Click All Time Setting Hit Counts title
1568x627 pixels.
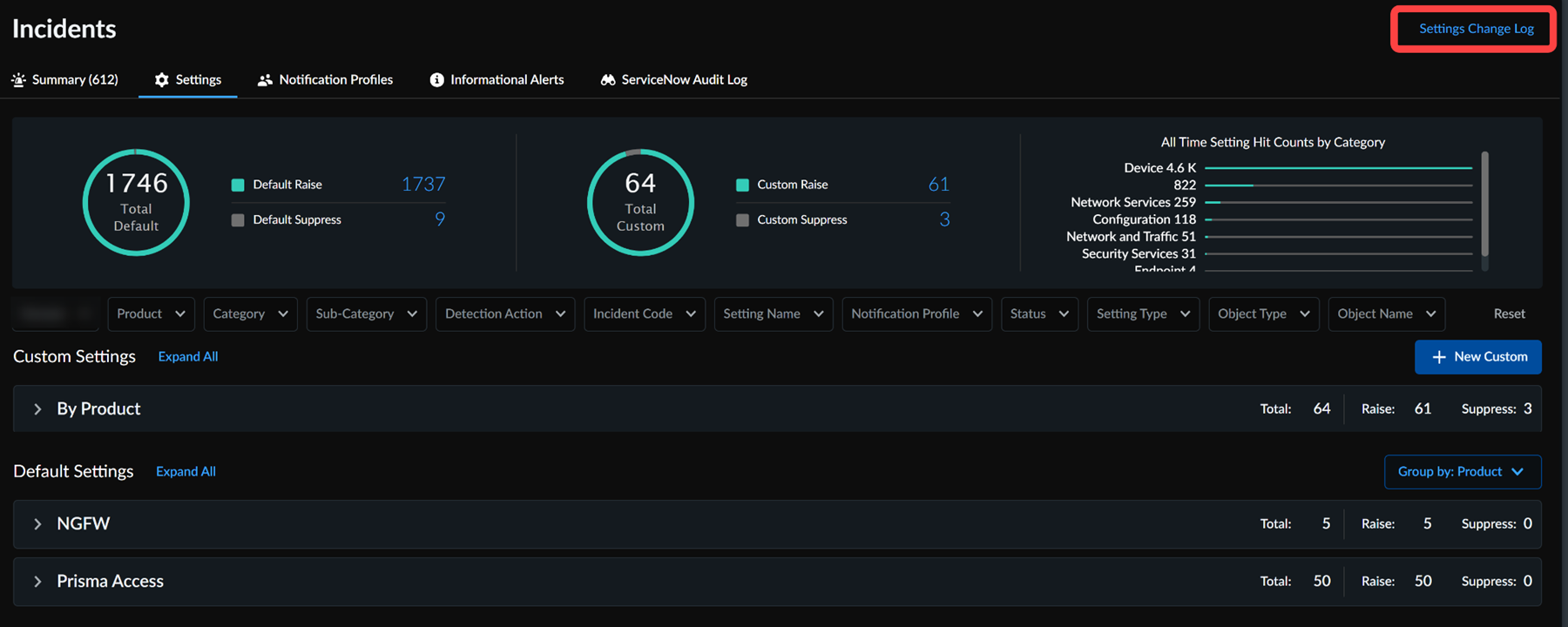point(1272,142)
